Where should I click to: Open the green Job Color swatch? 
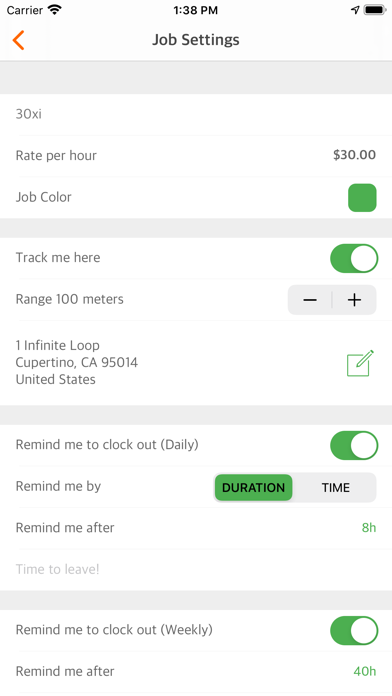click(x=362, y=198)
